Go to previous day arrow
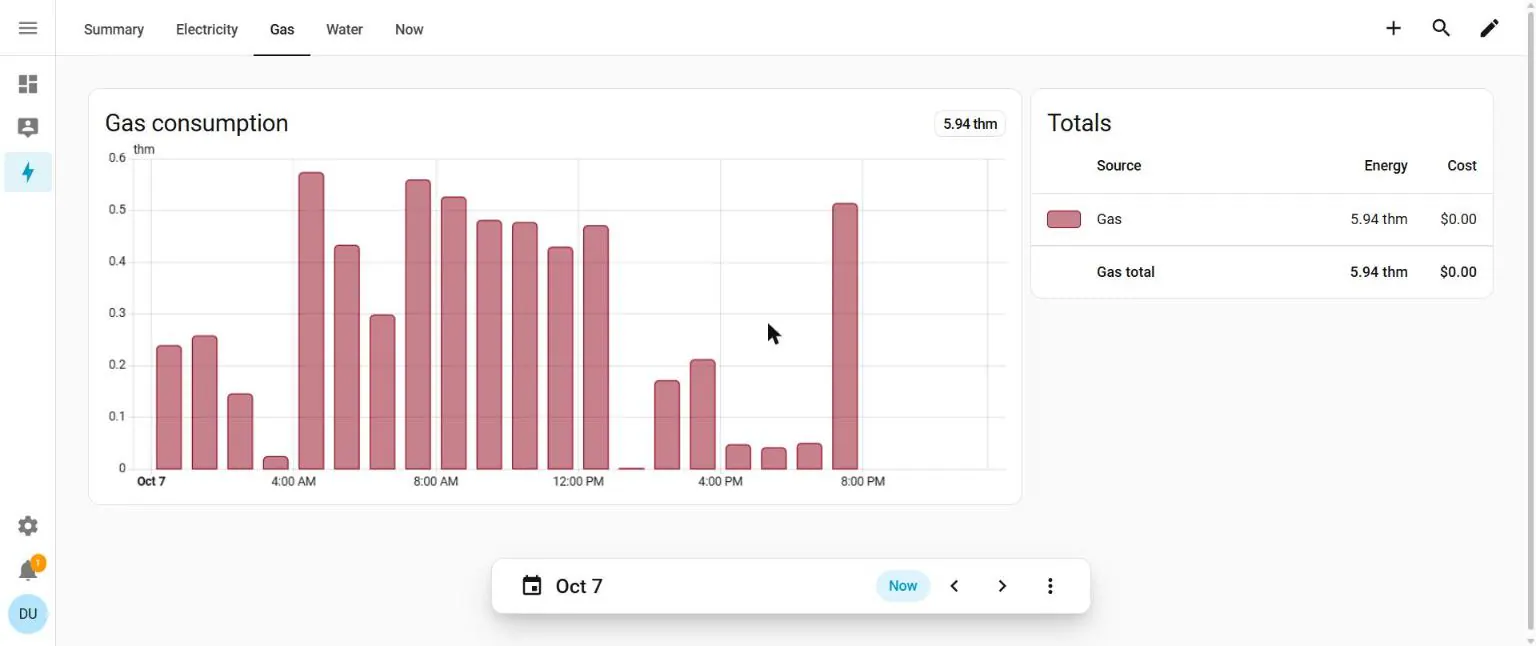Screen dimensions: 1536x646 tap(954, 586)
